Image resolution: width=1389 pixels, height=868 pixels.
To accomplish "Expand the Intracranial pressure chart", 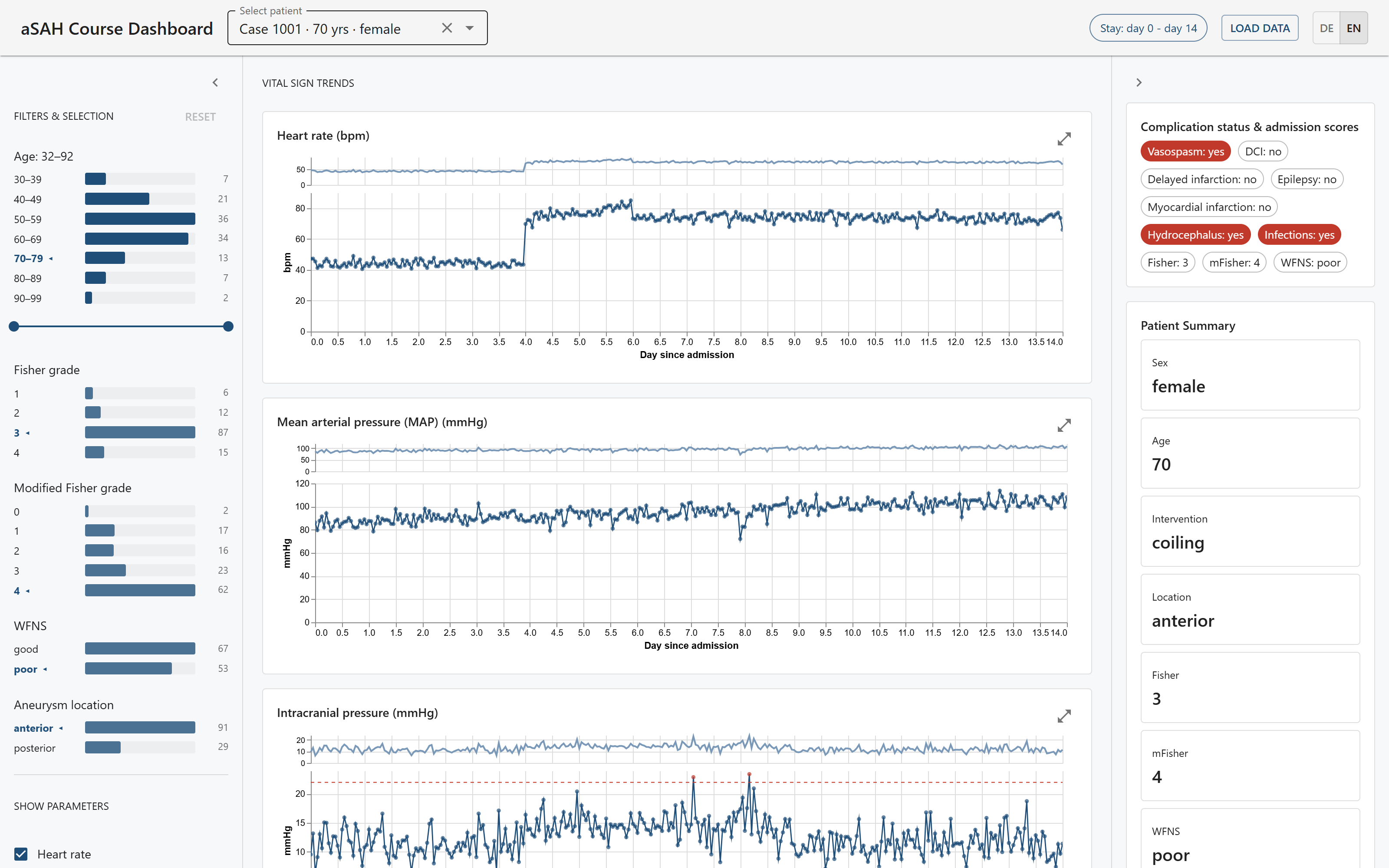I will 1063,716.
